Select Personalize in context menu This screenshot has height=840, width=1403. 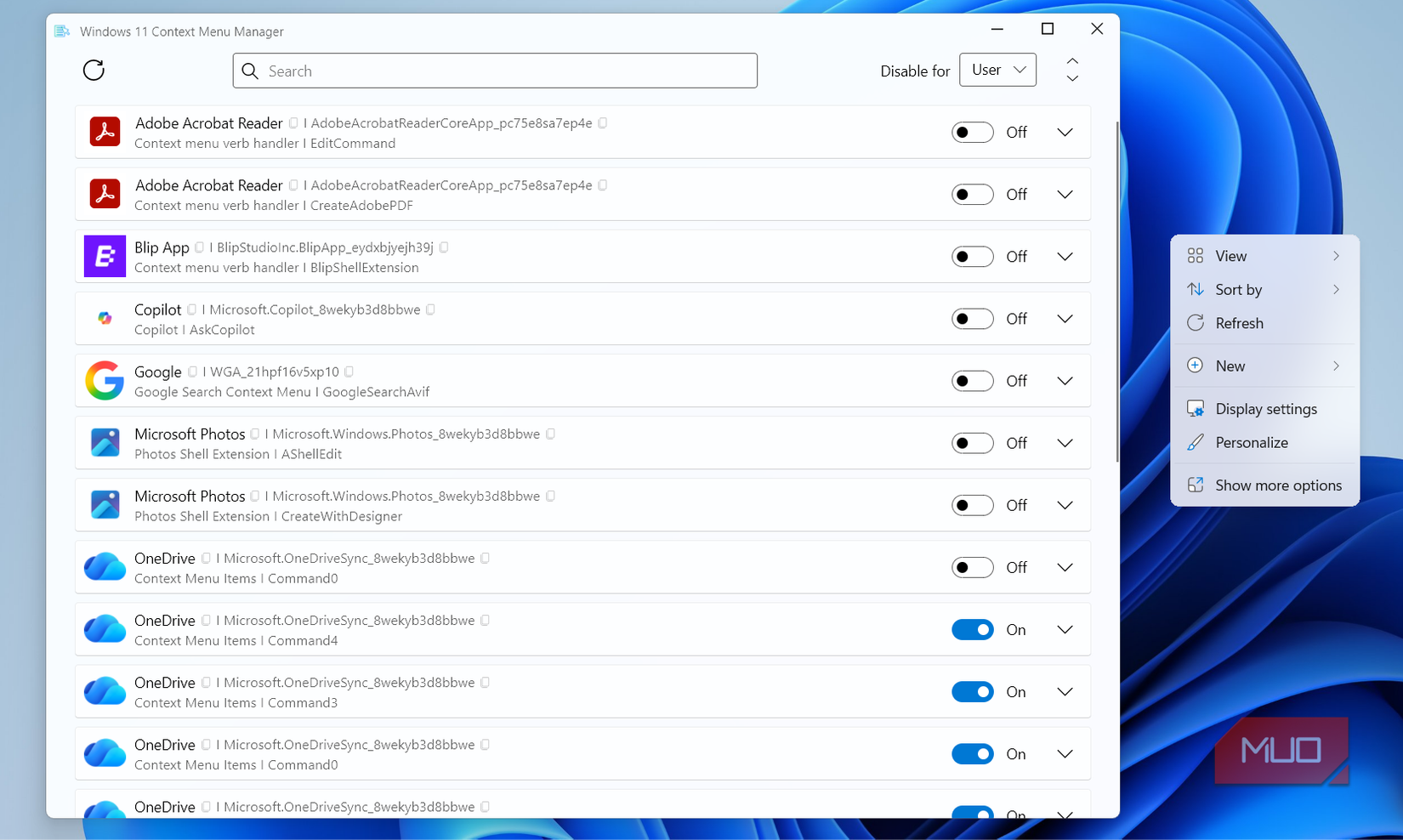tap(1264, 442)
